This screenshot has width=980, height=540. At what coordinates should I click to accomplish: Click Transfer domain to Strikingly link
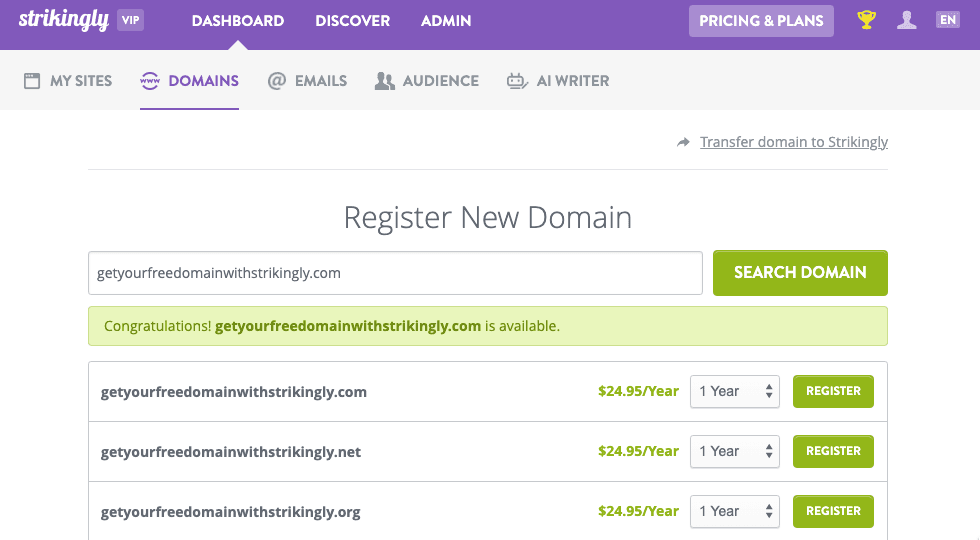pyautogui.click(x=794, y=142)
